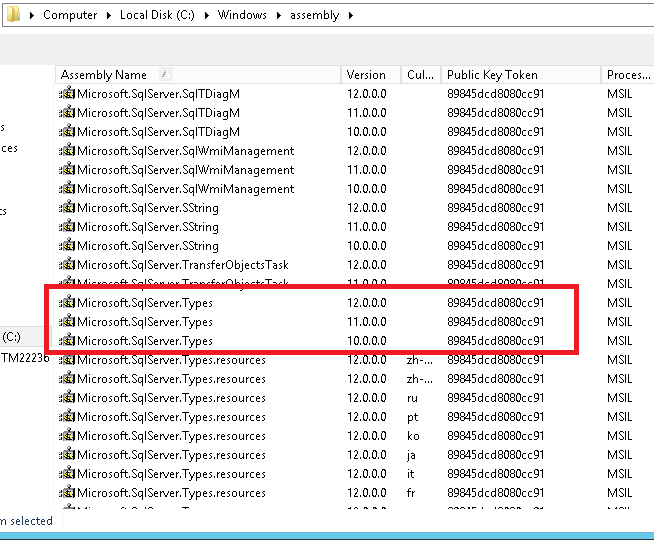Click version 12.0.0.0 cell of SqlTDiagM

pyautogui.click(x=367, y=93)
